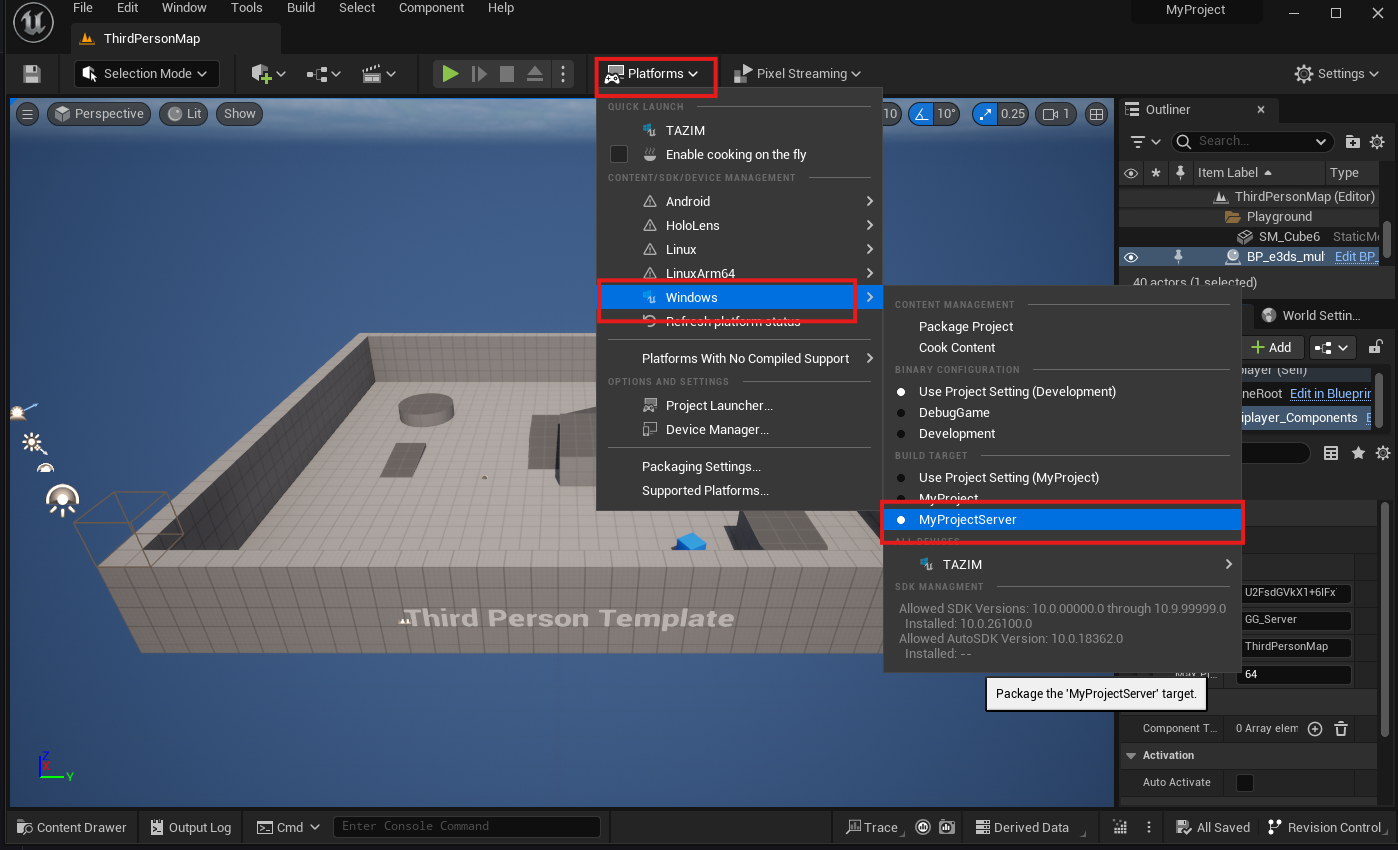
Task: Tick the Auto Activate checkbox
Action: tap(1245, 782)
